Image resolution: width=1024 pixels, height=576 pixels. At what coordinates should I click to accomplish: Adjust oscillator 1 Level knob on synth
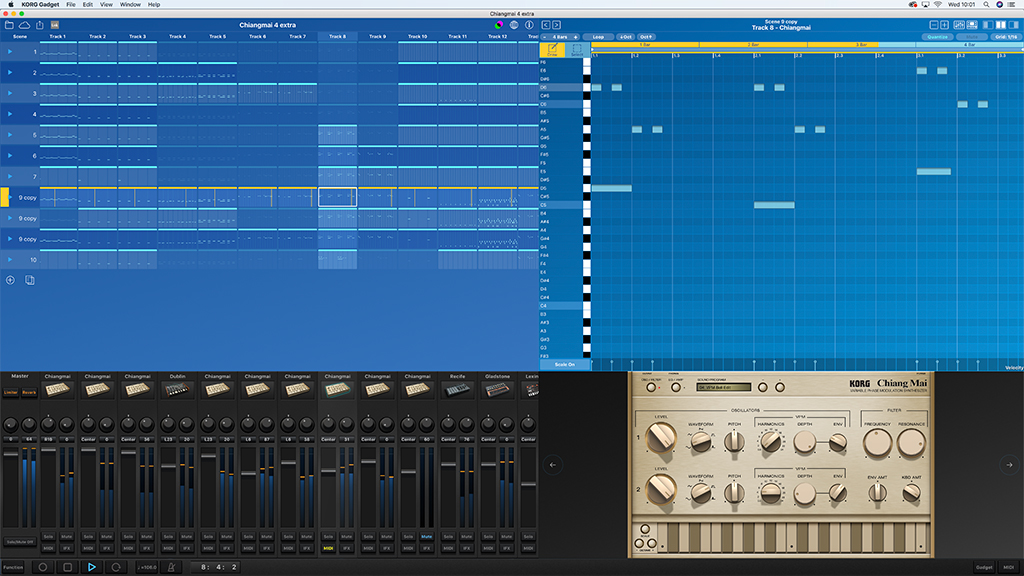click(x=661, y=438)
